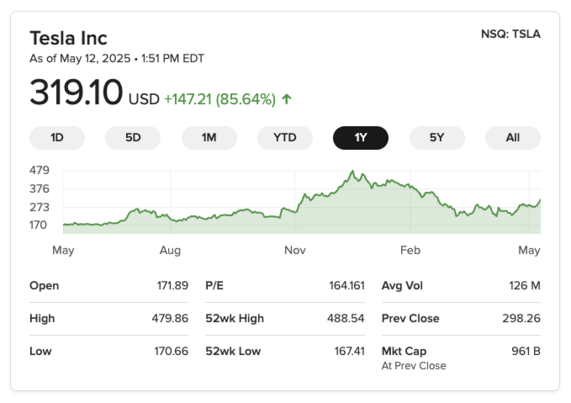Viewport: 571px width, 403px height.
Task: Click the Mkt Cap value 961 B
Action: (x=526, y=351)
